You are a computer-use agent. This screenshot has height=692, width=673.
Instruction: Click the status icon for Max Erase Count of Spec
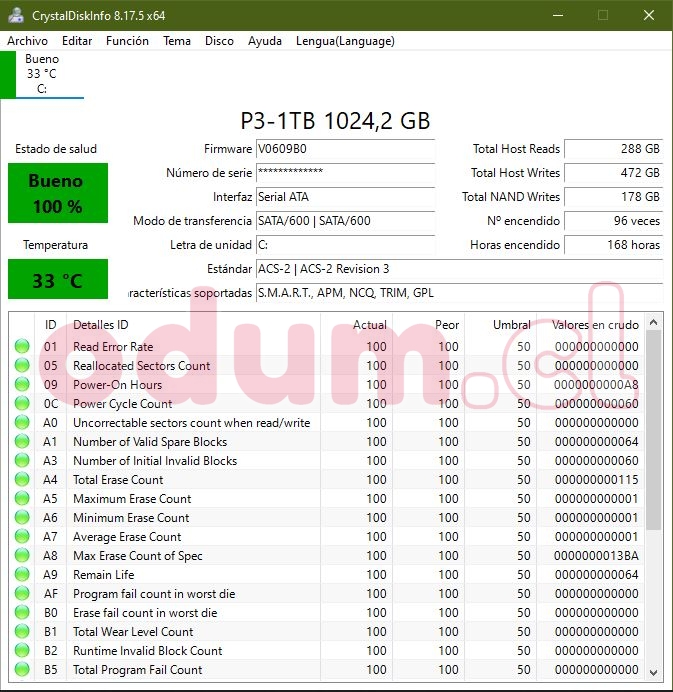[x=22, y=556]
